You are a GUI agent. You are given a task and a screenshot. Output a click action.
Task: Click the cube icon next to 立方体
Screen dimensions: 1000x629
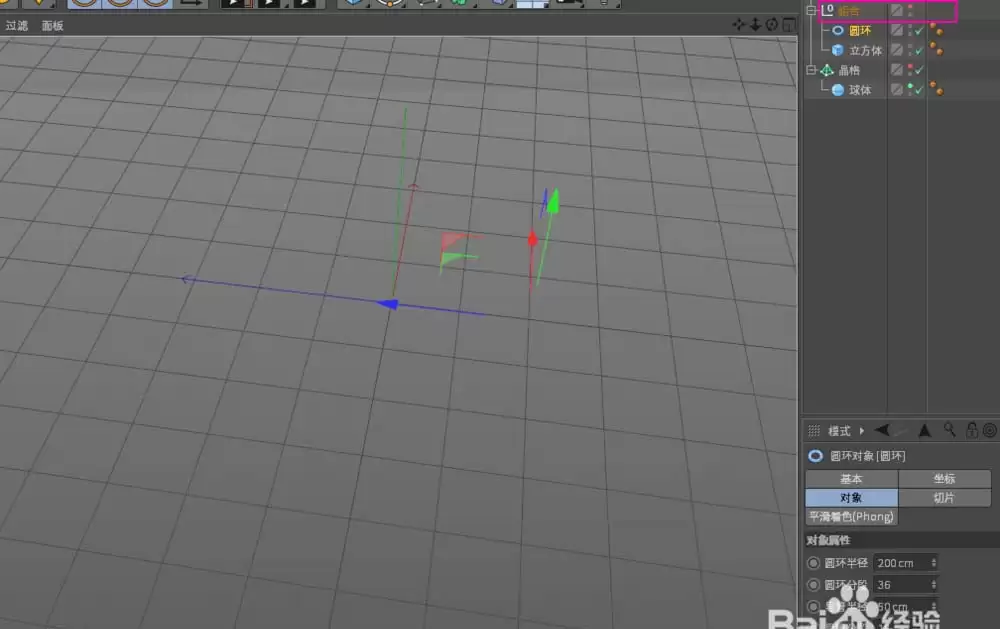[x=837, y=50]
